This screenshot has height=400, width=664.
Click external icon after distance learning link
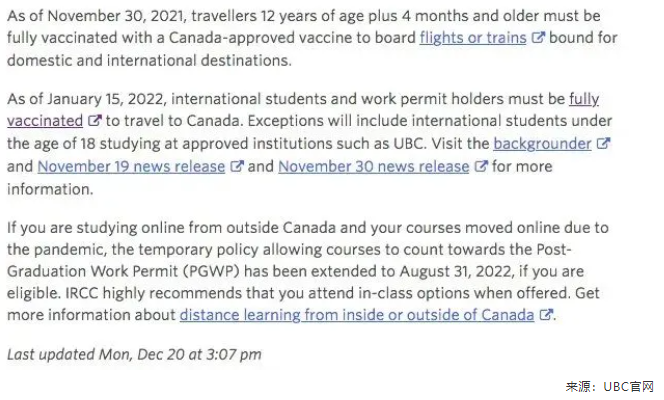click(545, 315)
